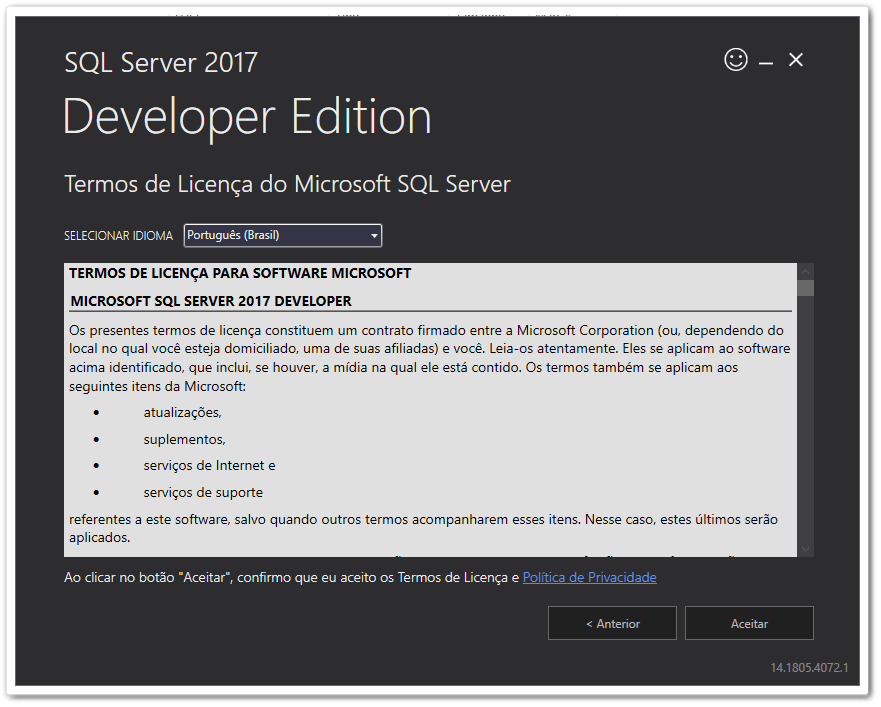
Task: Click the version number 14.1805.4072.1
Action: tap(809, 668)
